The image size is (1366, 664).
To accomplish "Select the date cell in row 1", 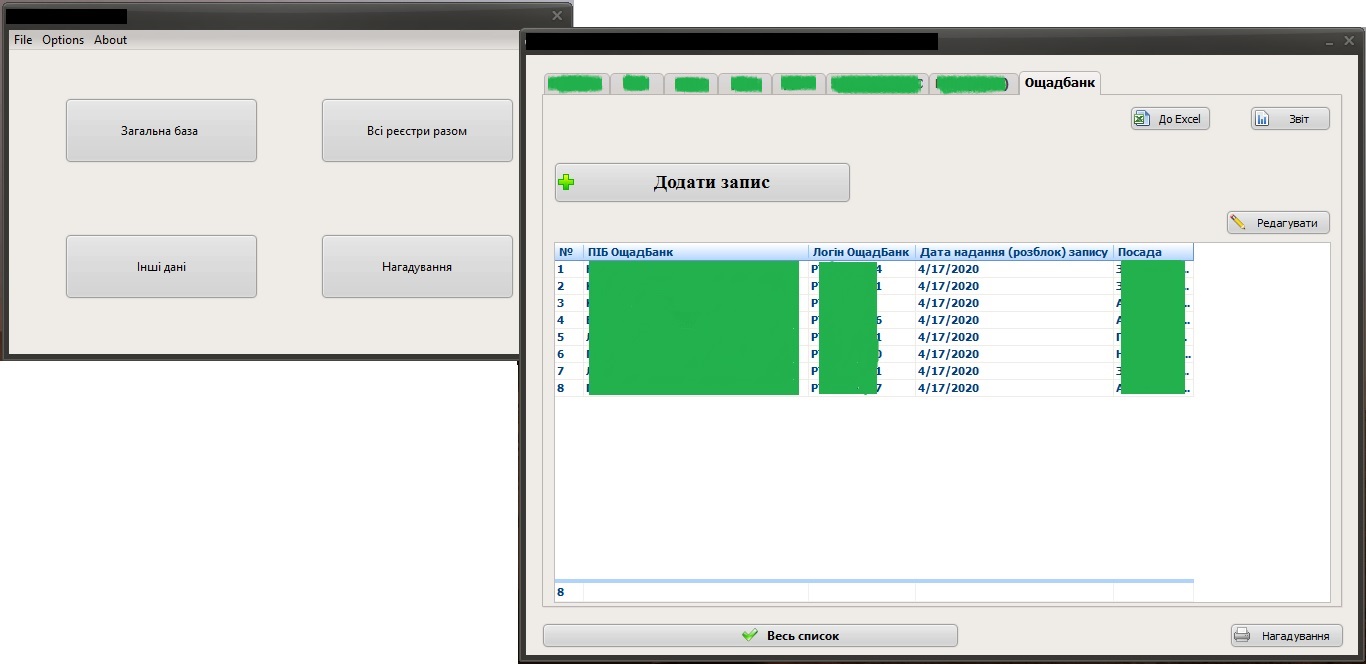I will [x=1014, y=269].
